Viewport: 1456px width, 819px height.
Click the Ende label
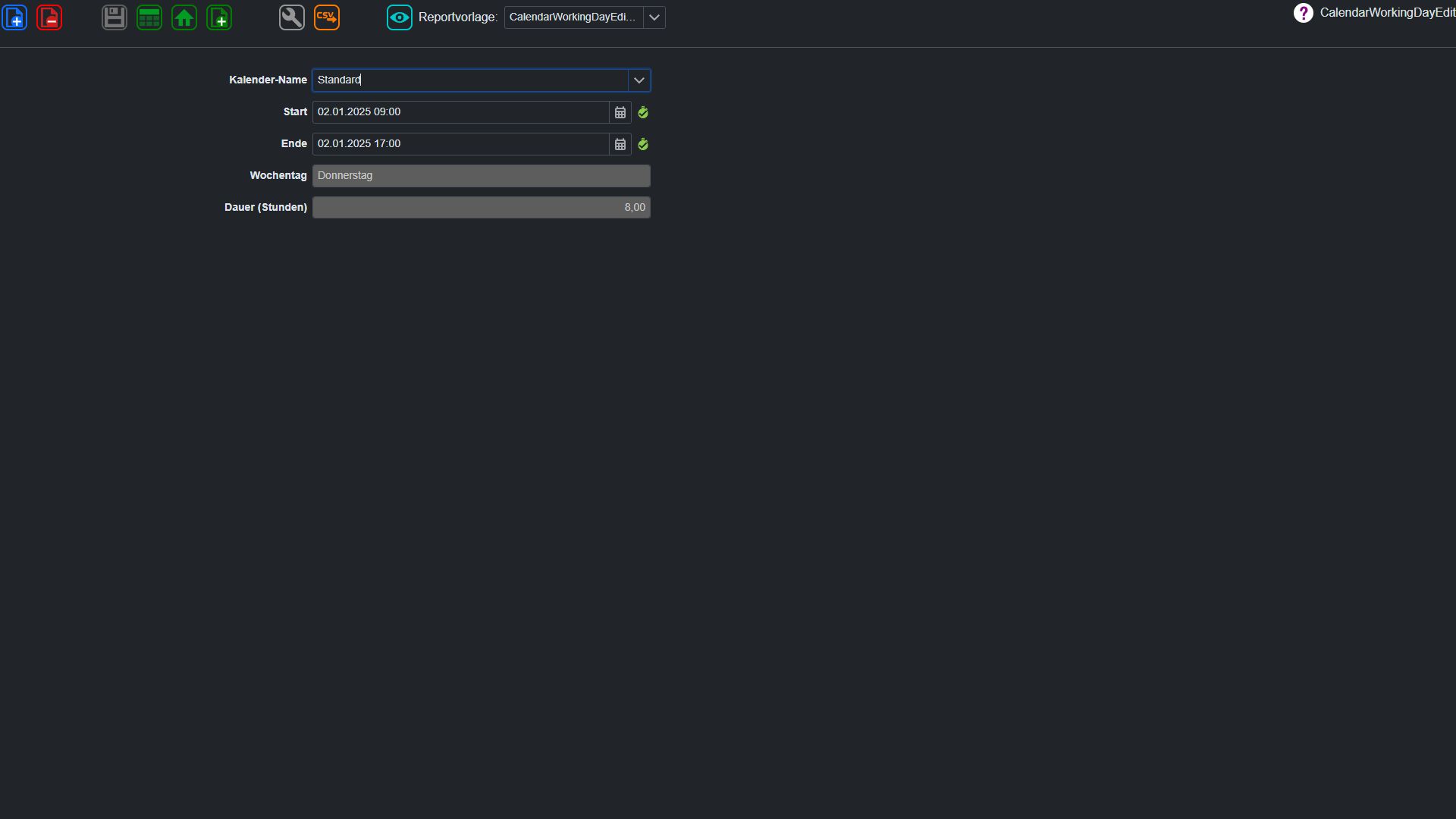pyautogui.click(x=293, y=143)
